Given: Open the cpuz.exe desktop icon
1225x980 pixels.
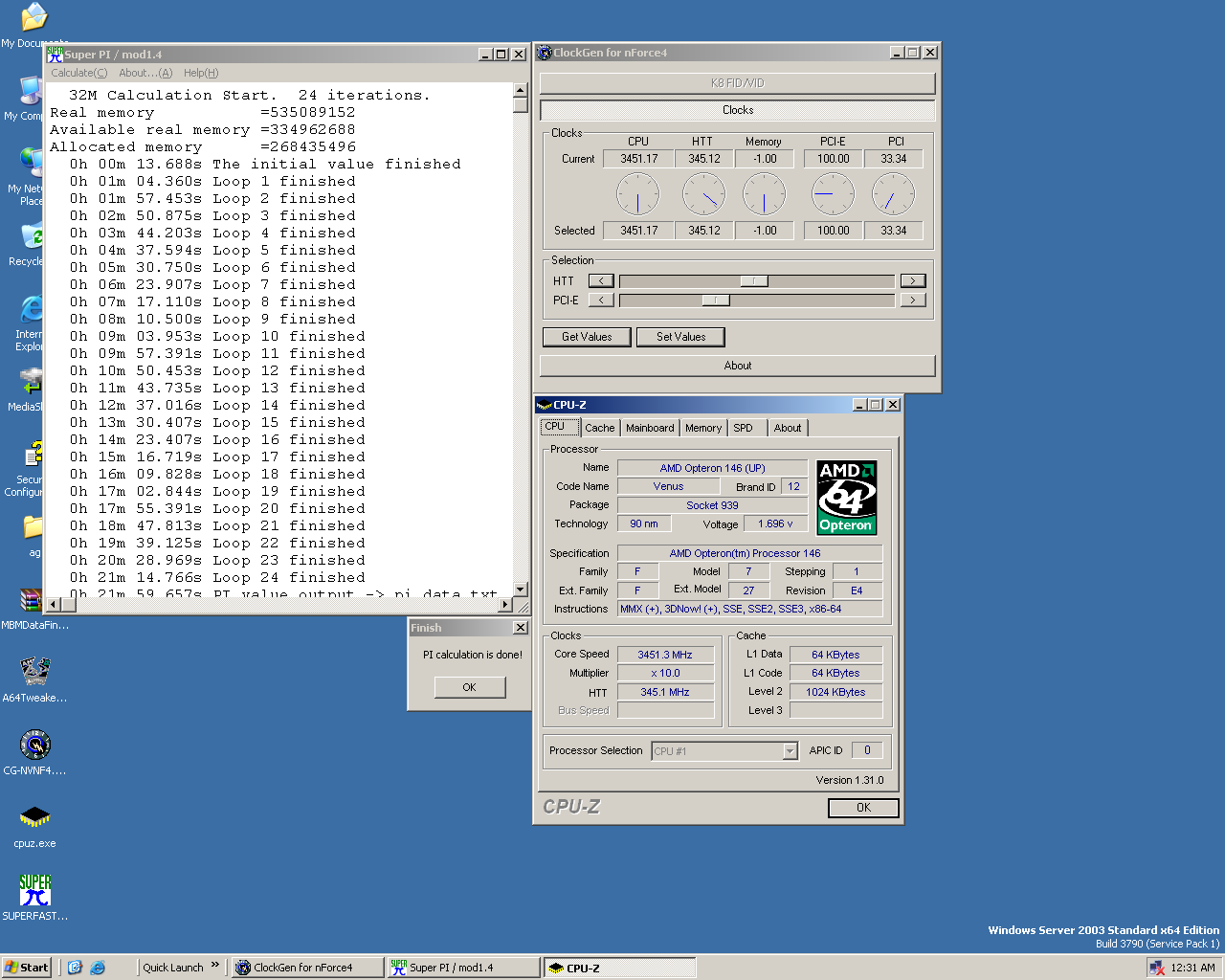Looking at the screenshot, I should 34,818.
